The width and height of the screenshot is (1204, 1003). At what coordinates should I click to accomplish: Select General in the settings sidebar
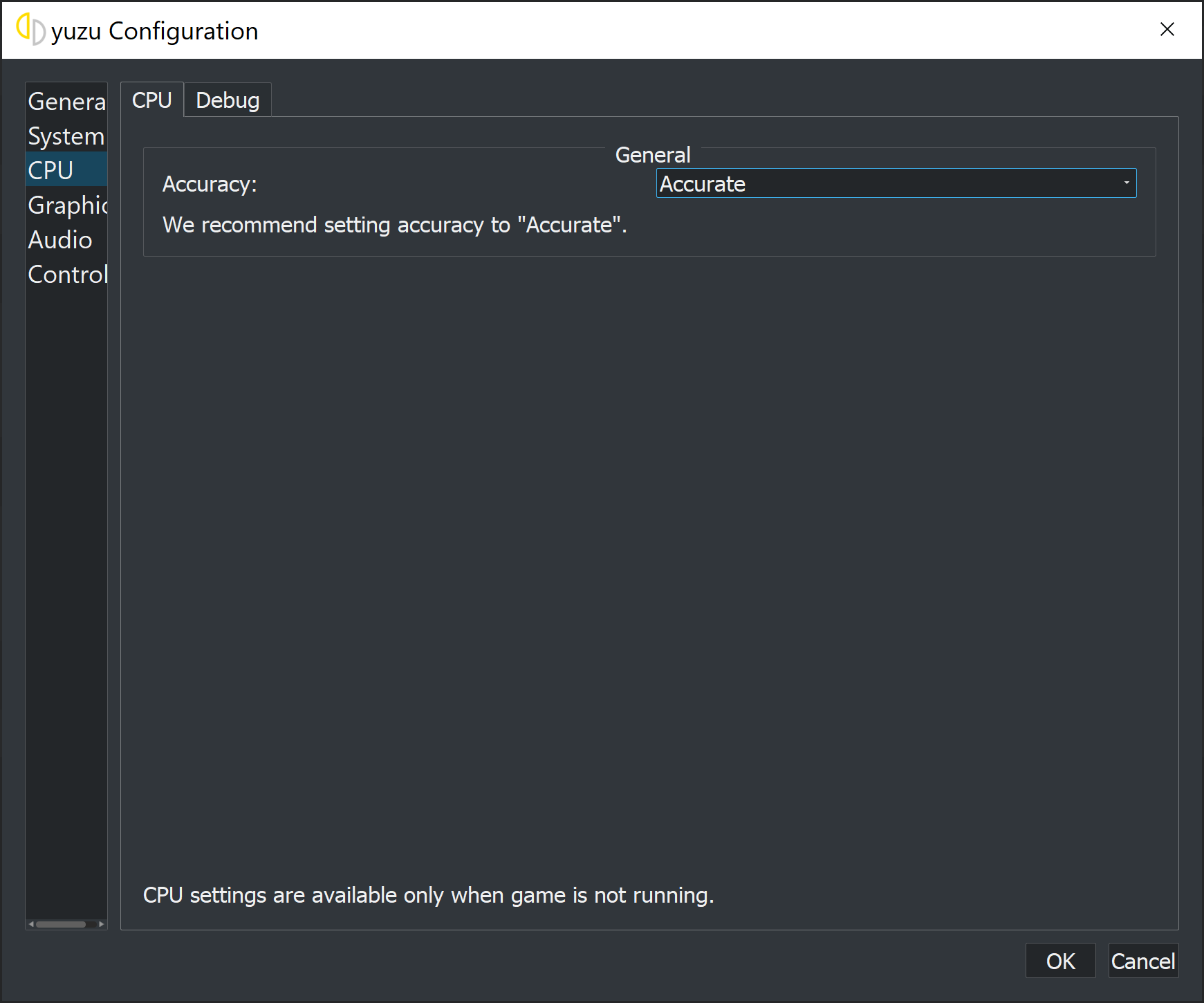[x=66, y=101]
